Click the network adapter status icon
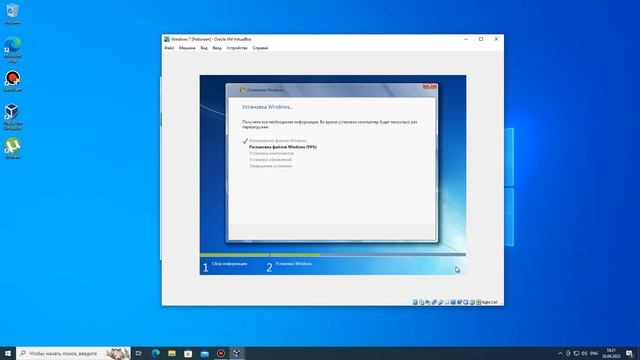Image resolution: width=640 pixels, height=360 pixels. [x=434, y=302]
